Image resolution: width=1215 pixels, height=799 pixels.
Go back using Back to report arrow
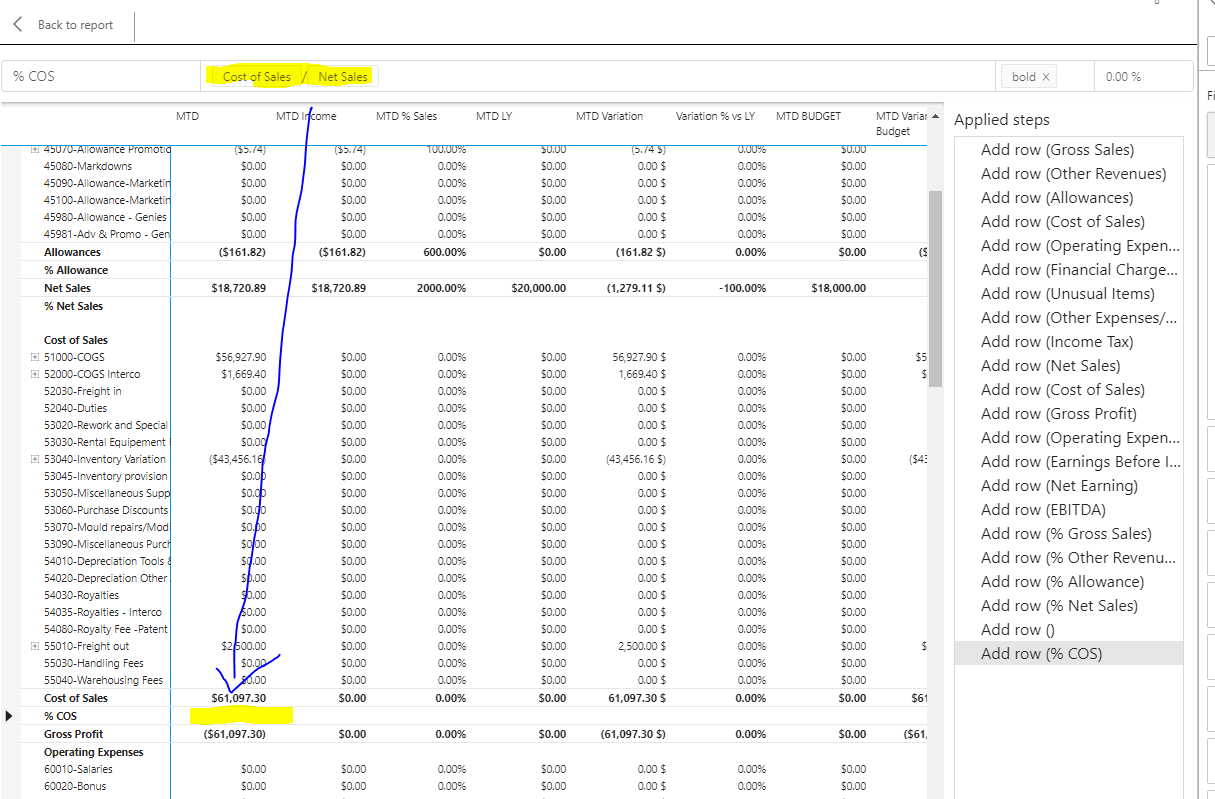18,25
